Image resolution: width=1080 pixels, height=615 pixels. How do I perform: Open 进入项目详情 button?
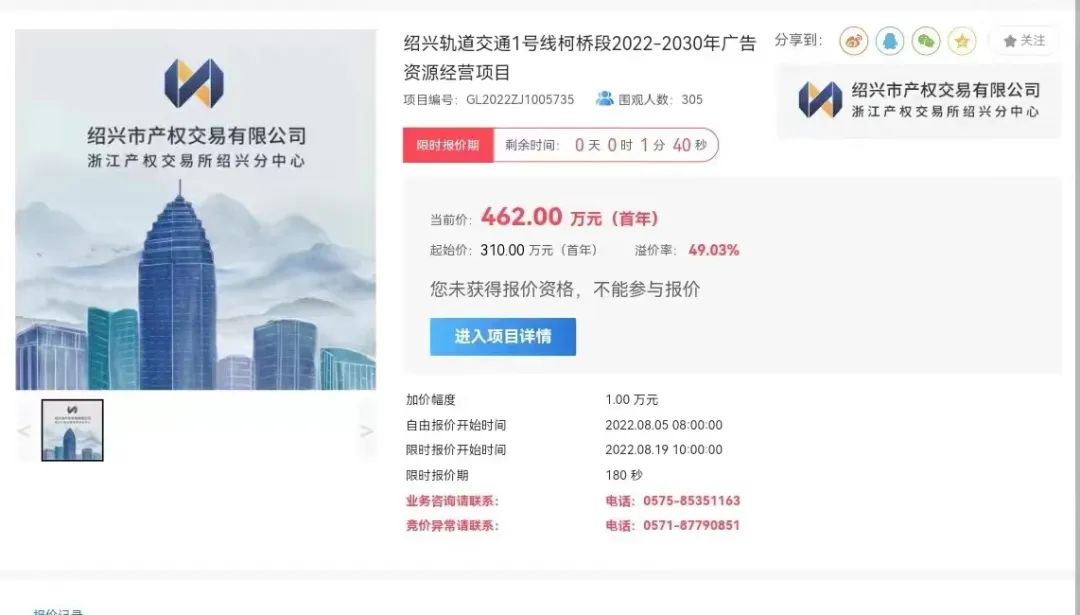(503, 337)
